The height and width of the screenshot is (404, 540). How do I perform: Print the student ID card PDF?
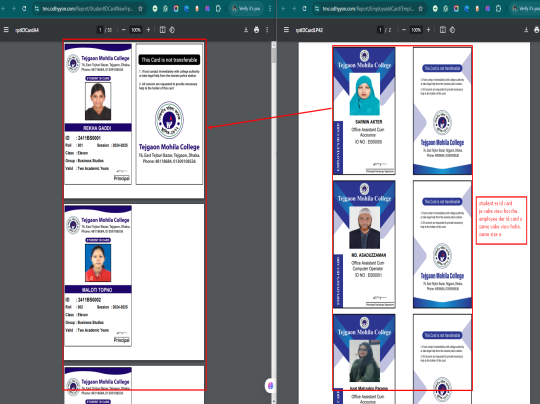coord(257,30)
